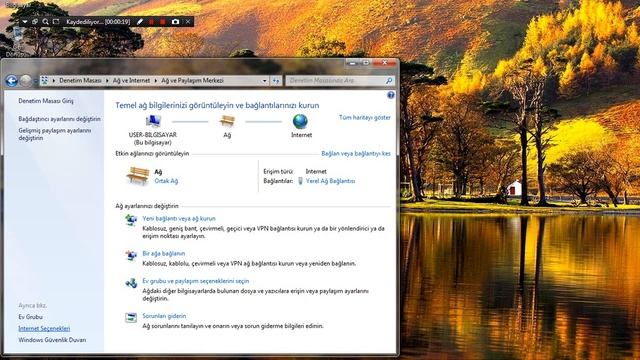Stop the screen recording
Image resolution: width=640 pixels, height=360 pixels.
point(162,22)
